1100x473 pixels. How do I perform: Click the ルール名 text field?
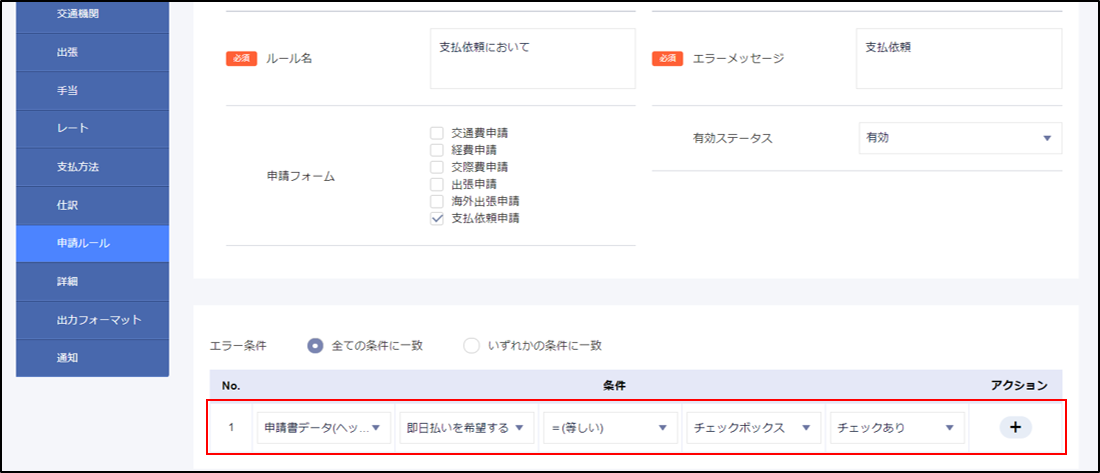532,58
